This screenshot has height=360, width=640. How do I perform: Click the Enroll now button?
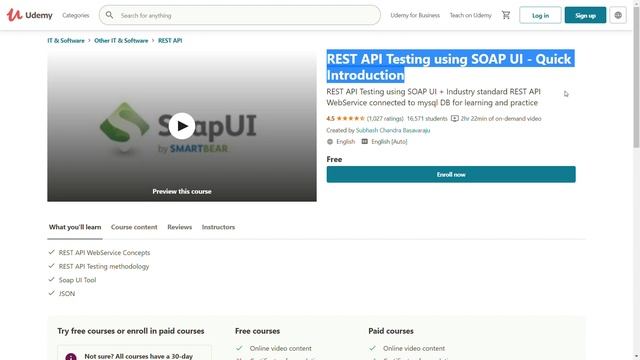click(x=451, y=174)
